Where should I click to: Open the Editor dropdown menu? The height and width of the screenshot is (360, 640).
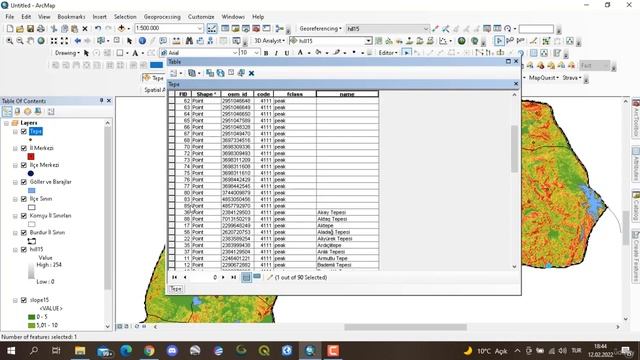(388, 53)
